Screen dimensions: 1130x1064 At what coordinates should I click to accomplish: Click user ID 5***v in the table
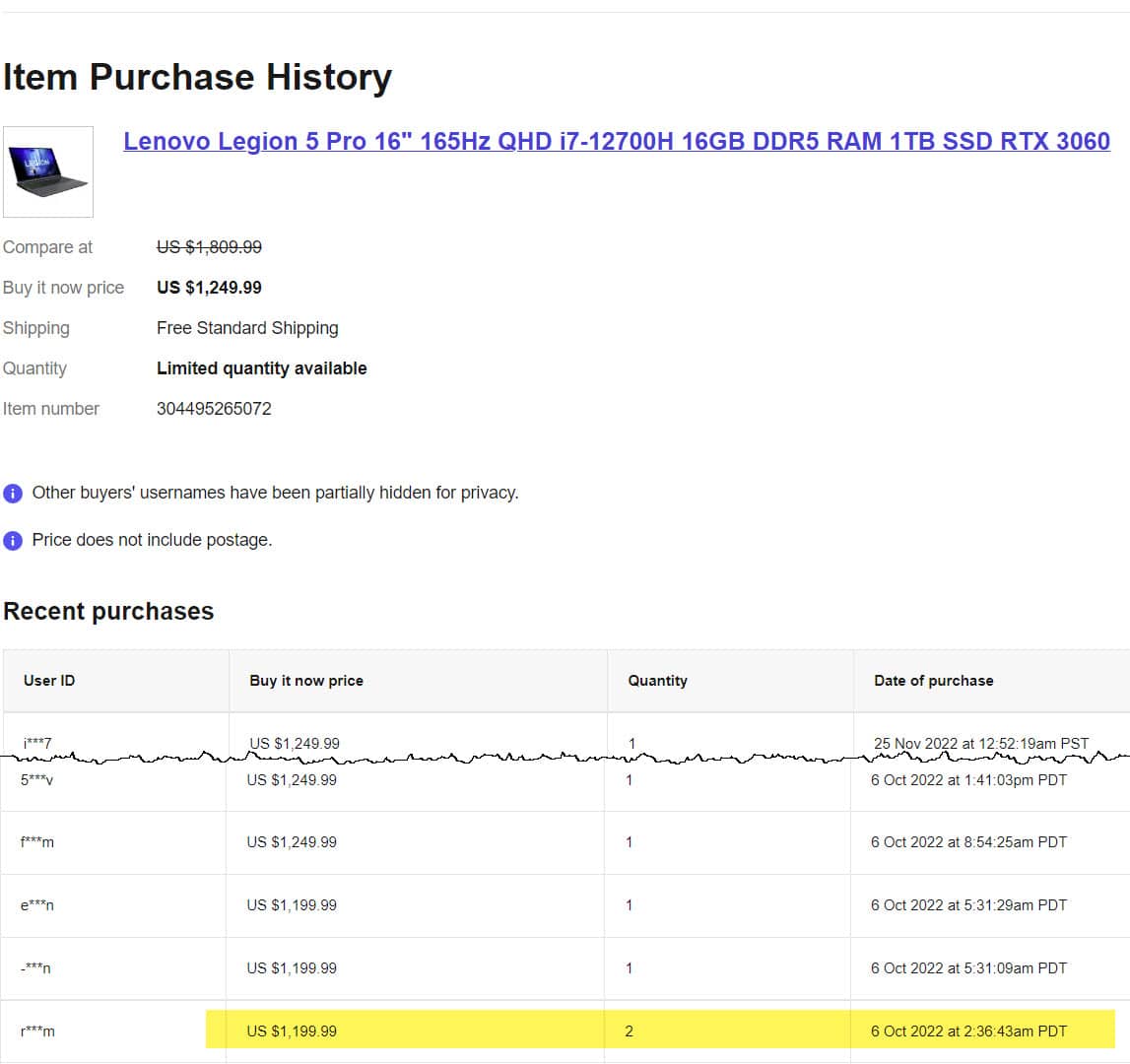pyautogui.click(x=36, y=780)
